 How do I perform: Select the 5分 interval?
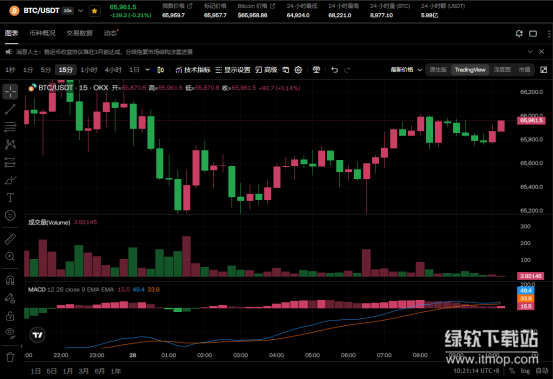click(45, 70)
